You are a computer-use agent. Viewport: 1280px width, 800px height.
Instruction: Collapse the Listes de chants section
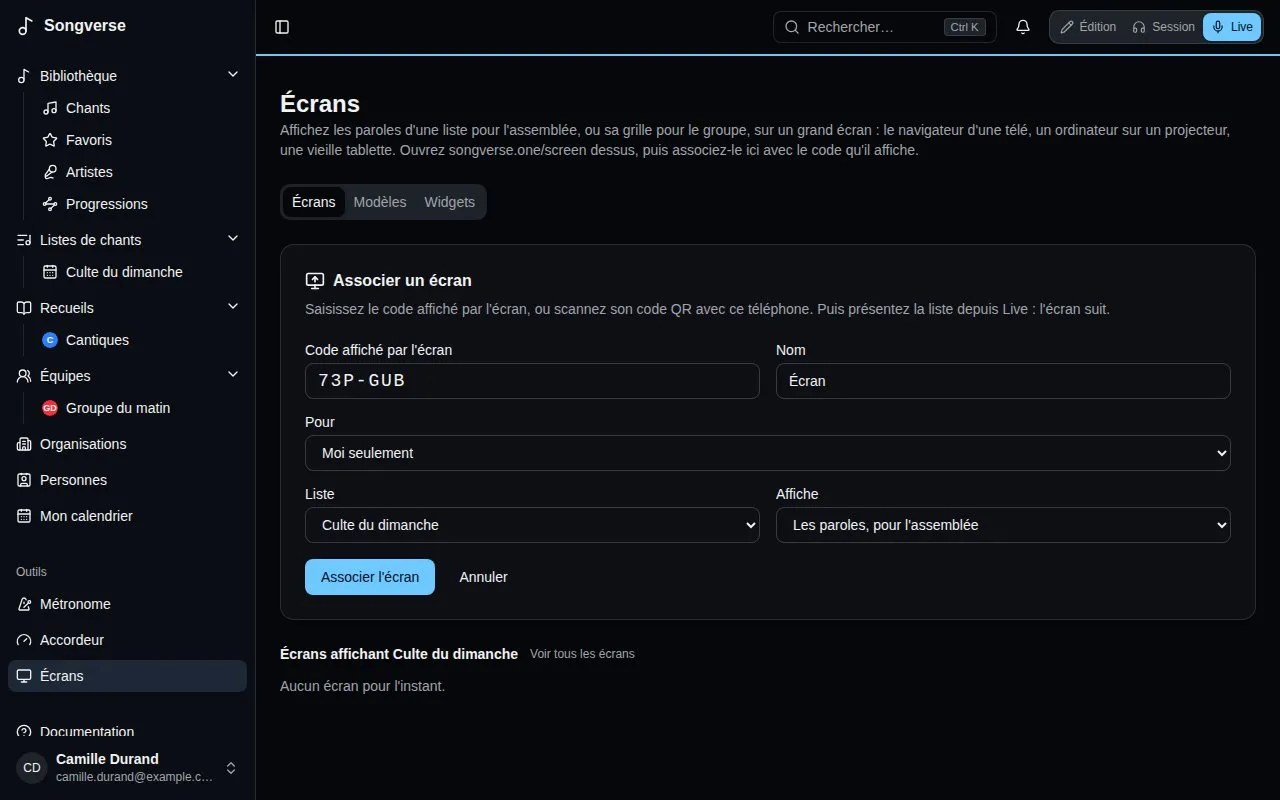[233, 239]
